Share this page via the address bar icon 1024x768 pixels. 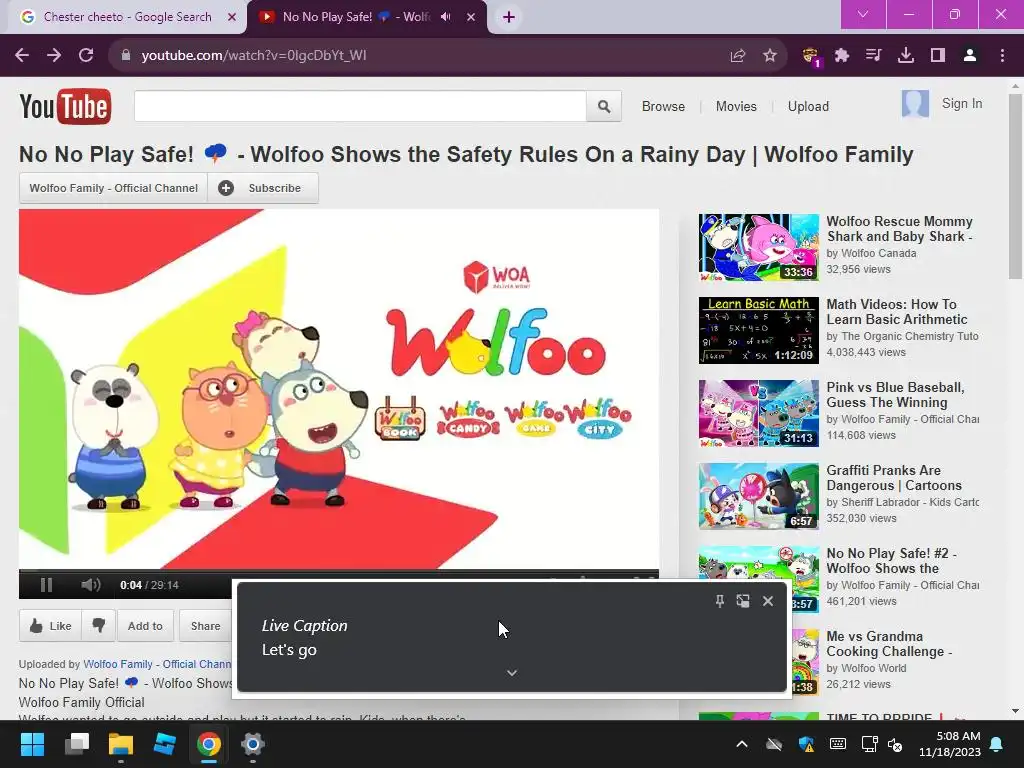click(737, 56)
